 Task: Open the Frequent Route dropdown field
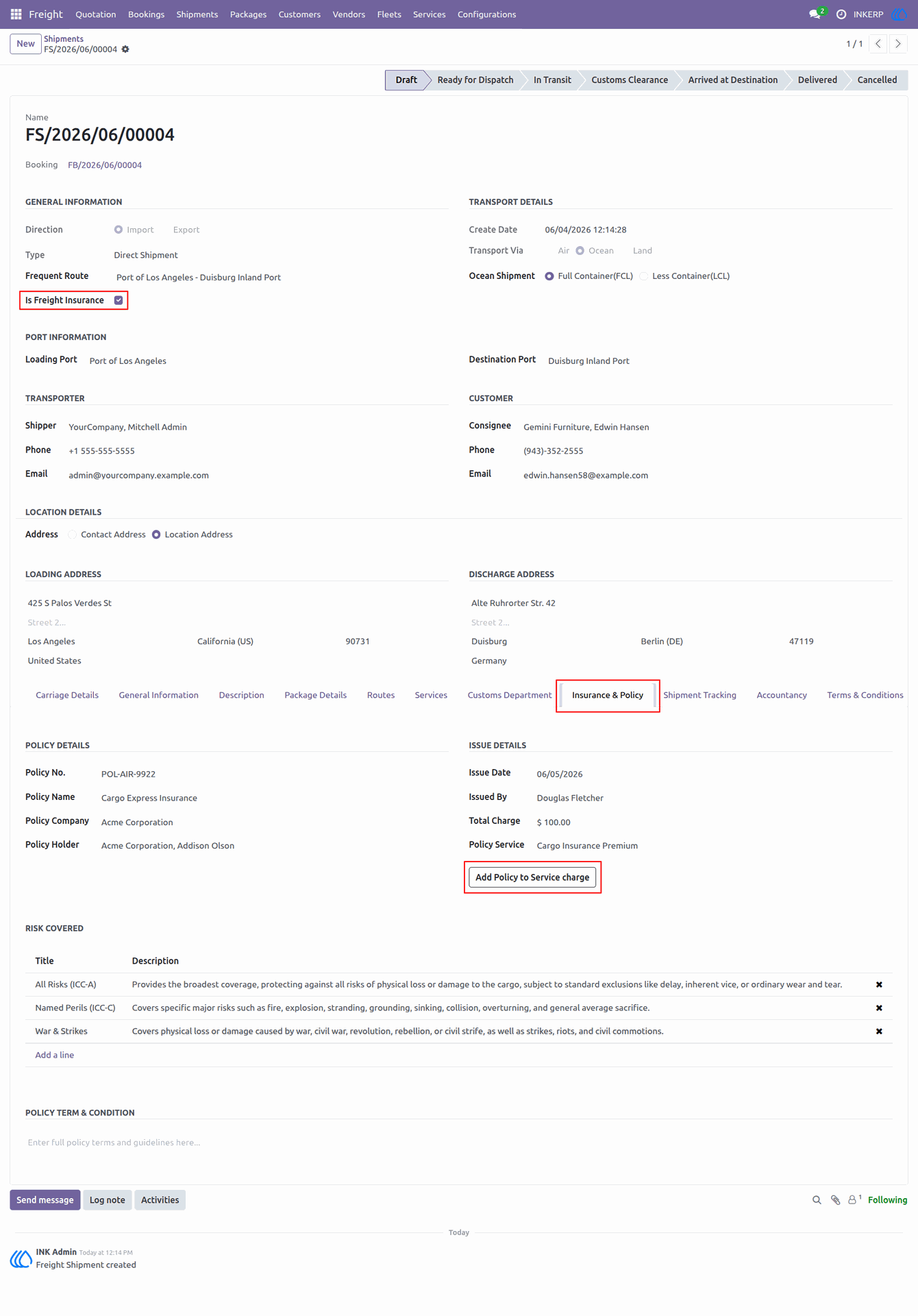(281, 278)
